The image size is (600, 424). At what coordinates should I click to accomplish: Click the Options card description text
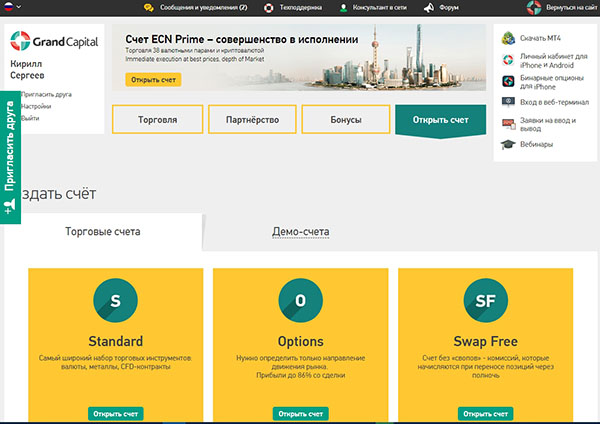tap(300, 366)
